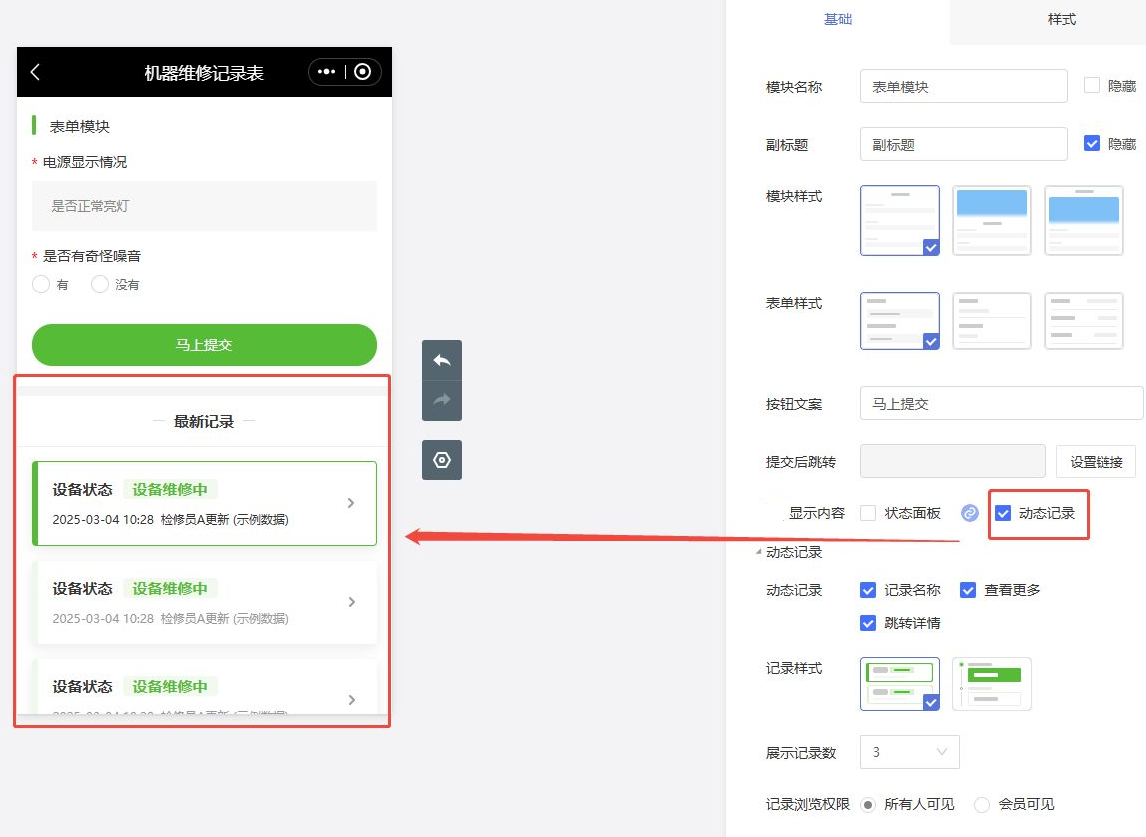Click the circular target icon in header
This screenshot has width=1146, height=837.
point(362,72)
